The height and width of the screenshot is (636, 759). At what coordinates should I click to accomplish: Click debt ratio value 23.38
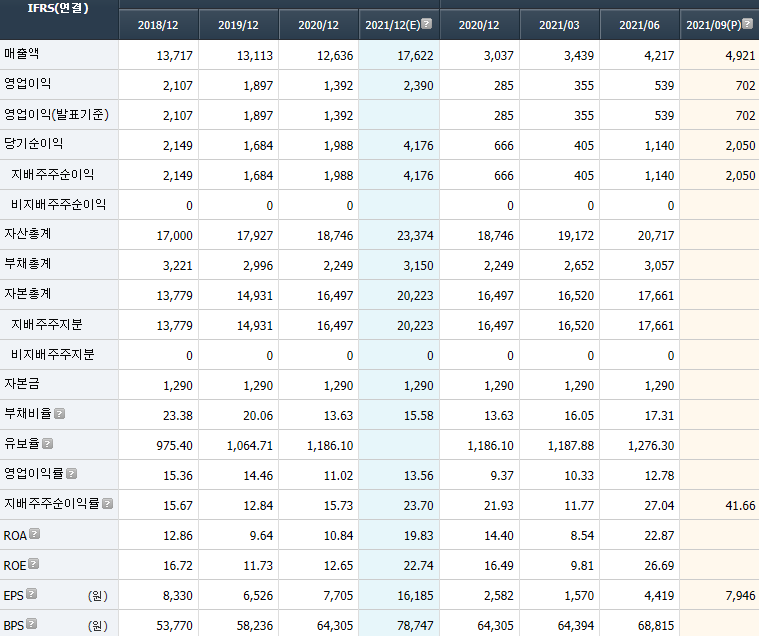pyautogui.click(x=178, y=416)
